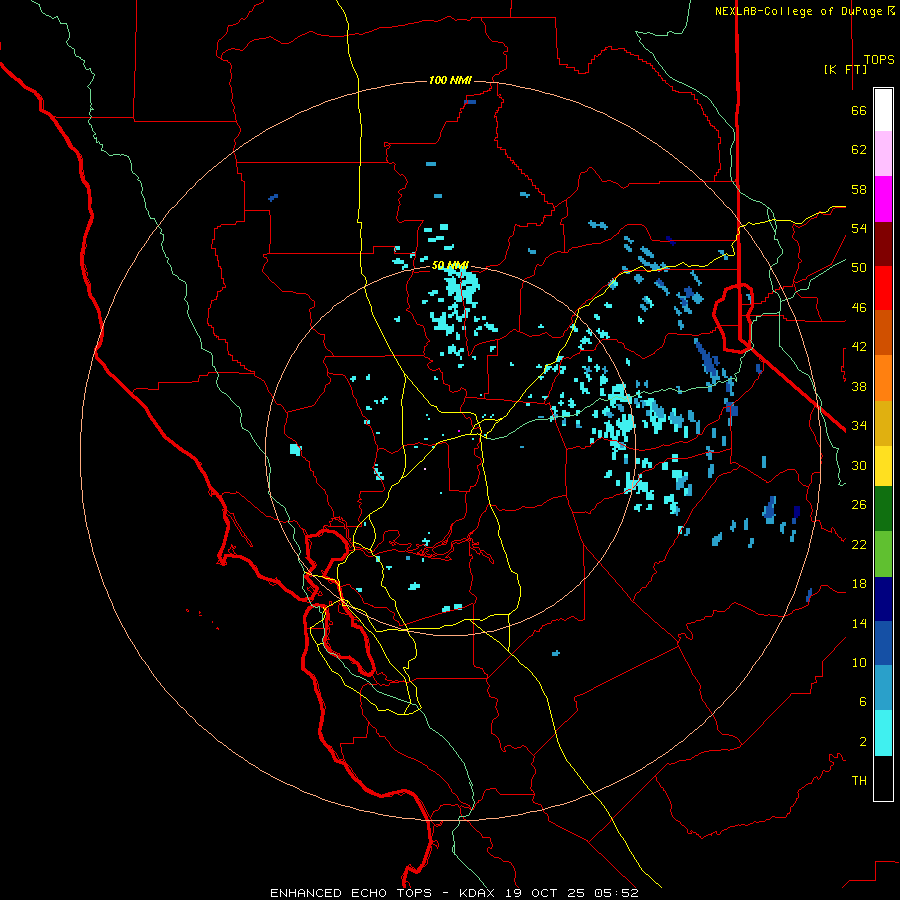Click the legend value "42"
Screen dimensions: 900x900
coord(859,347)
